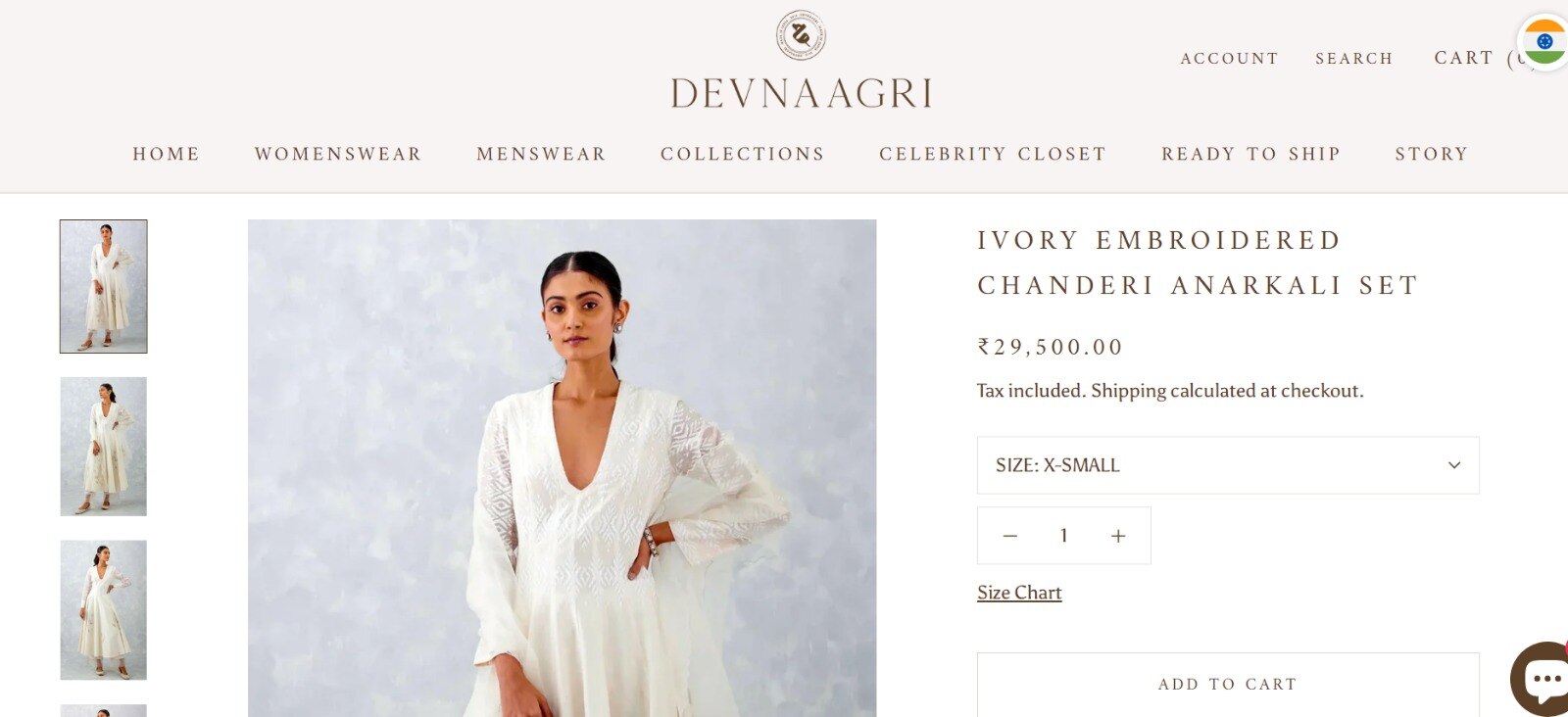Go to Collections menu item
Screen dimensions: 1568x717
point(743,154)
